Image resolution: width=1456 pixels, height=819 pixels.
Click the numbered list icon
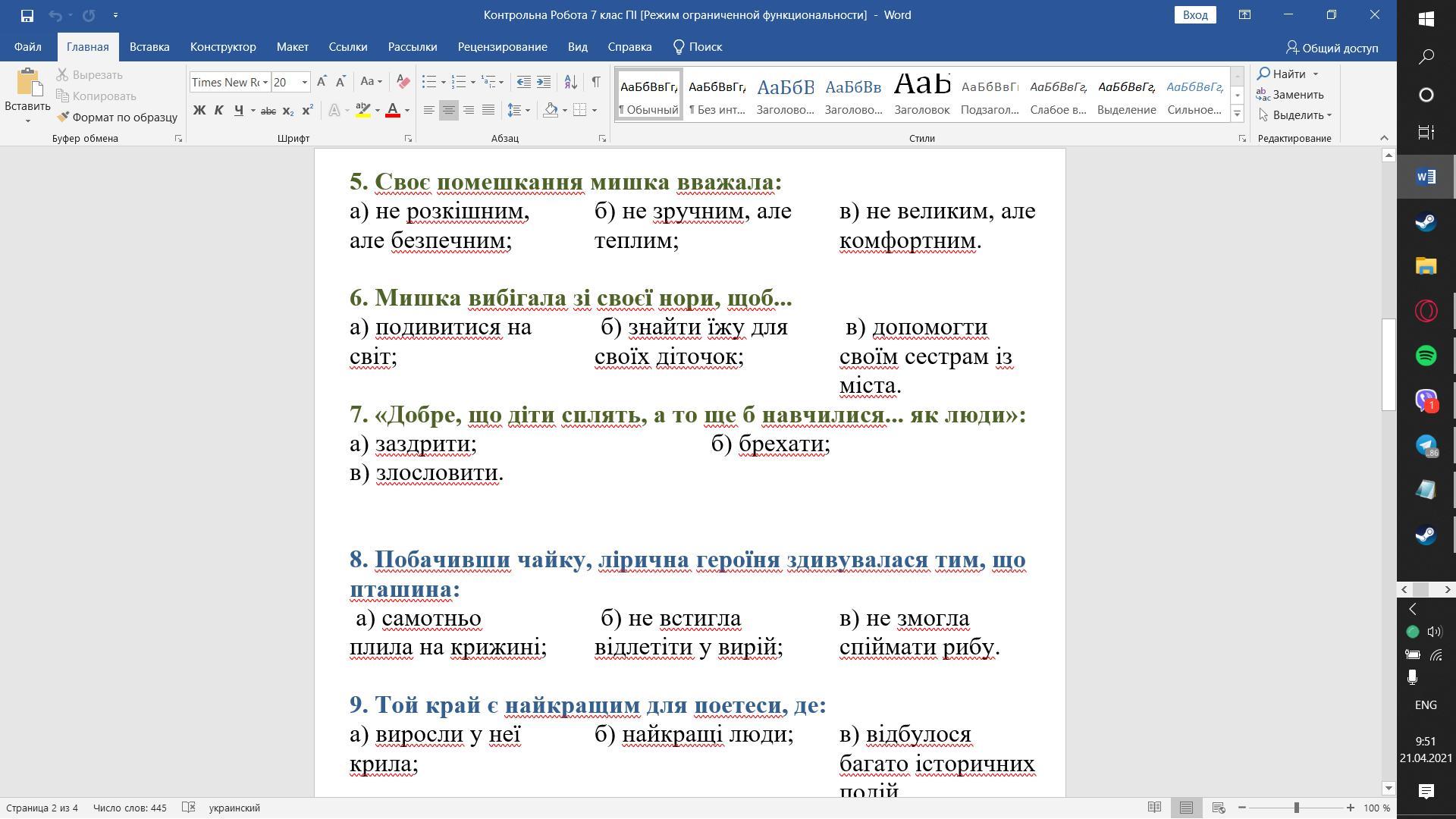(459, 82)
